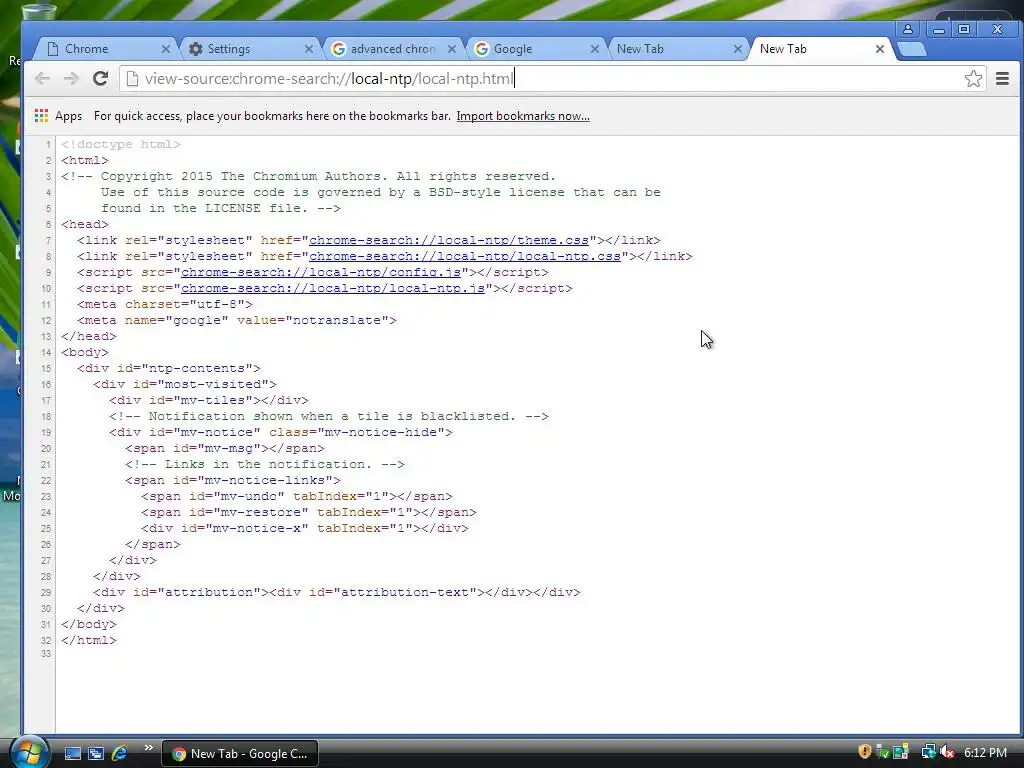The width and height of the screenshot is (1024, 768).
Task: Close the Settings tab
Action: coord(309,49)
